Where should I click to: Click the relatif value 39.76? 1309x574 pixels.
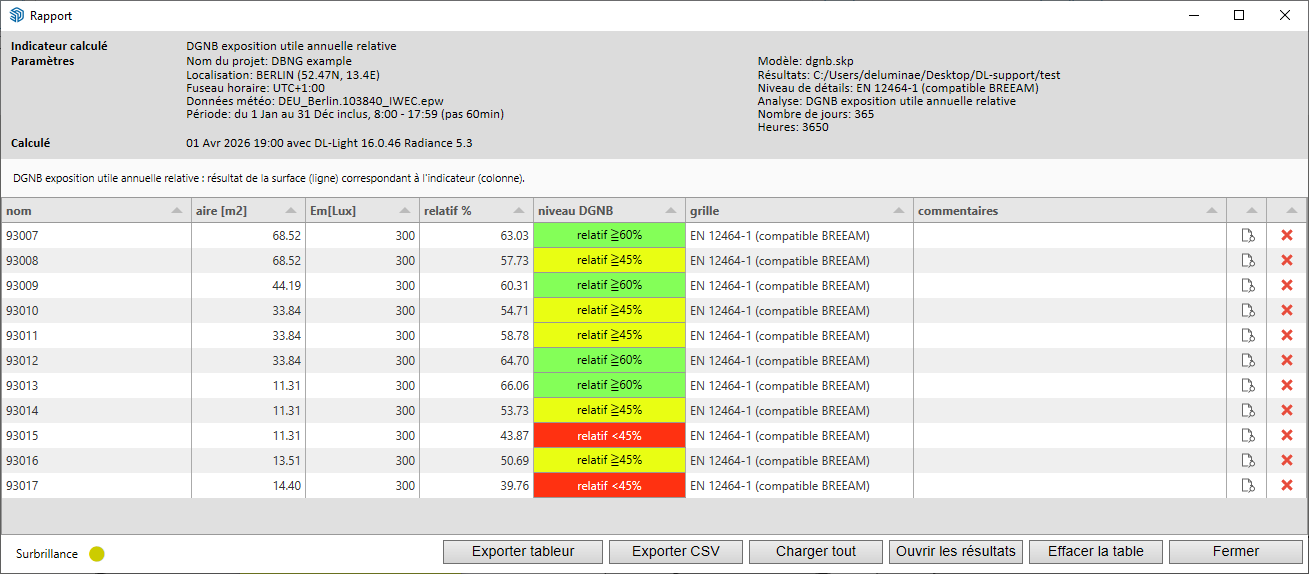tap(514, 486)
